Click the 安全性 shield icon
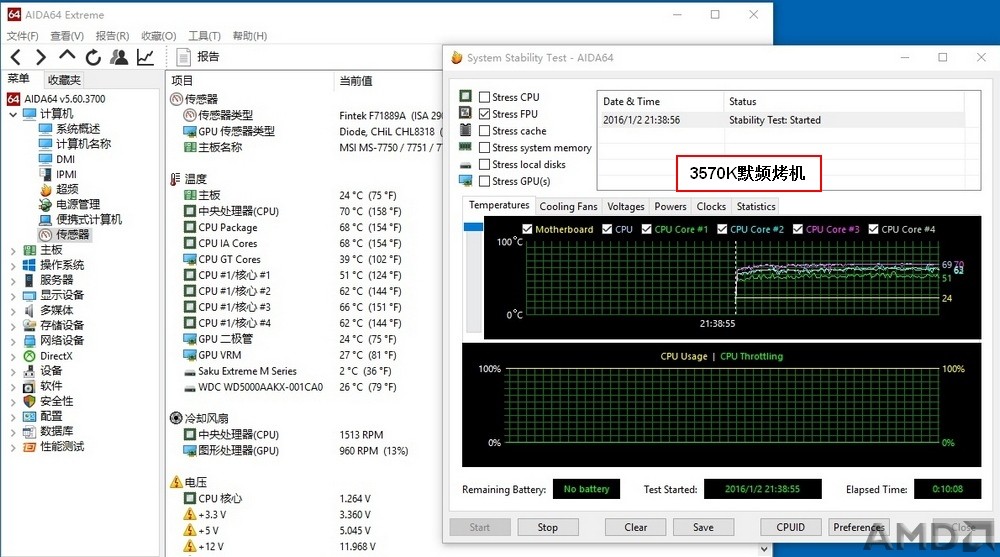Viewport: 1000px width, 557px height. pos(29,401)
